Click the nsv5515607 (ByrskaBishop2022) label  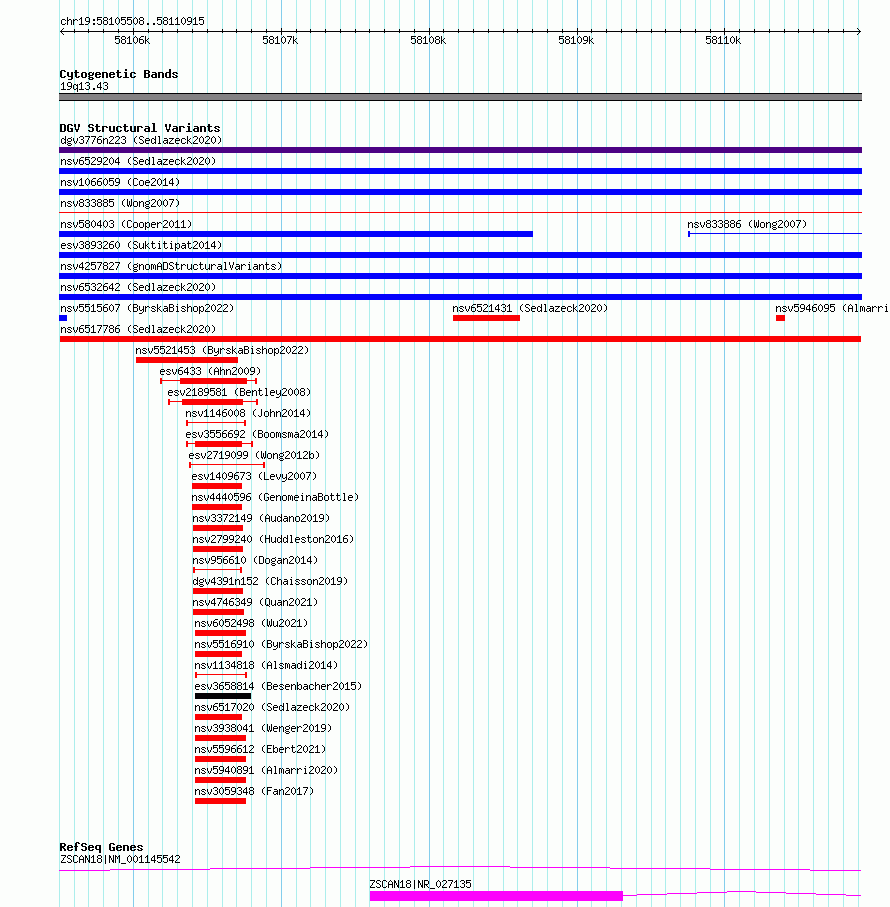point(147,308)
